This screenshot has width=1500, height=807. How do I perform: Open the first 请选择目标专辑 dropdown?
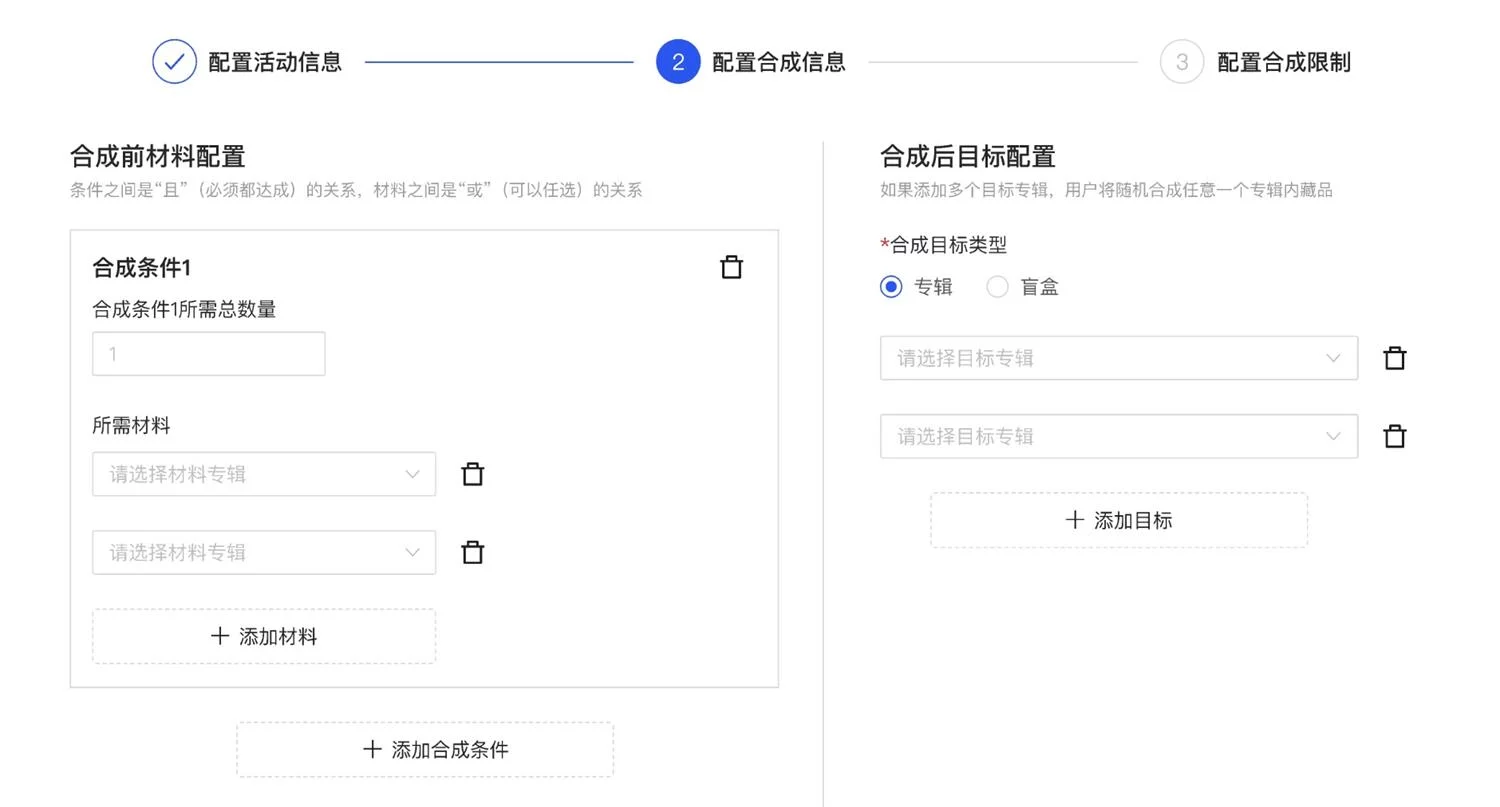(1117, 357)
